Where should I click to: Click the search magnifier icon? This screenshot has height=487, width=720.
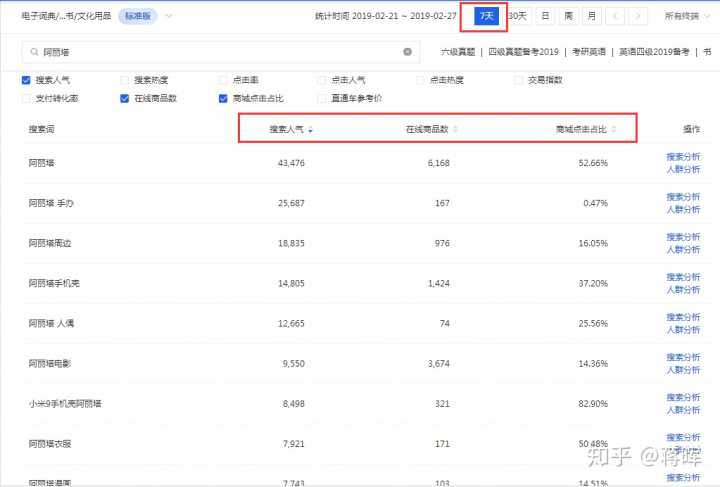(x=35, y=52)
